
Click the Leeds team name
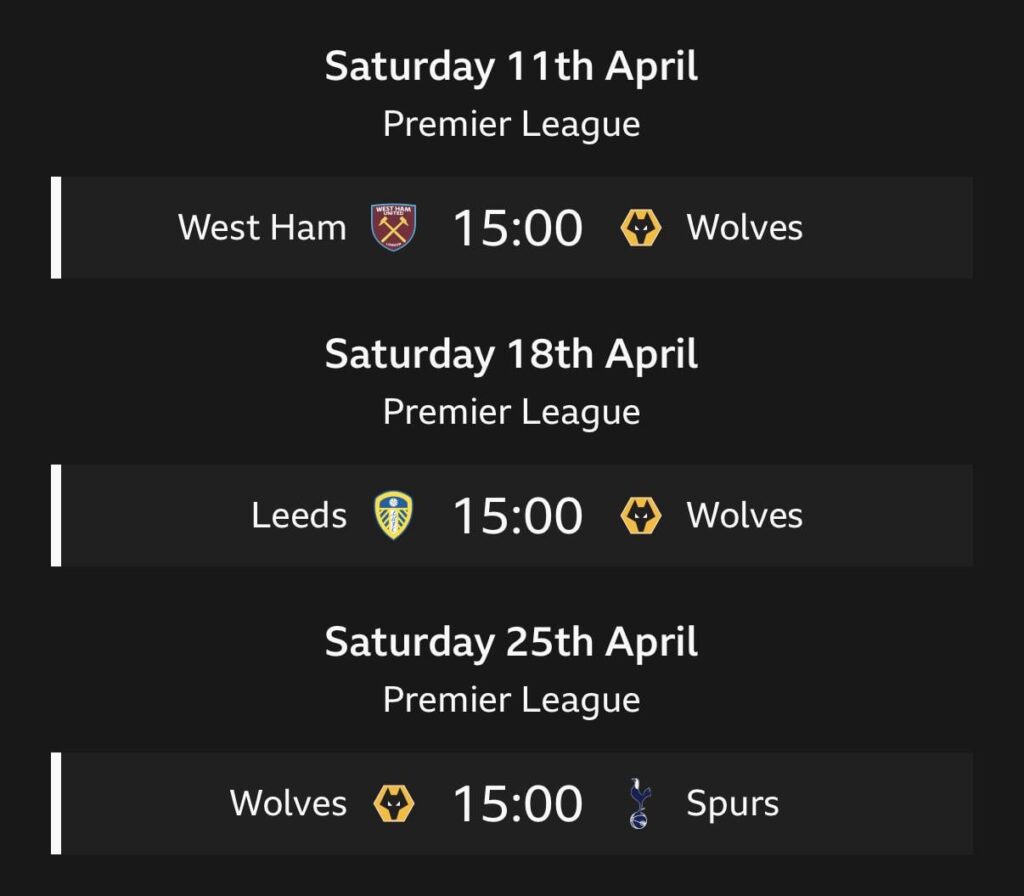coord(299,515)
